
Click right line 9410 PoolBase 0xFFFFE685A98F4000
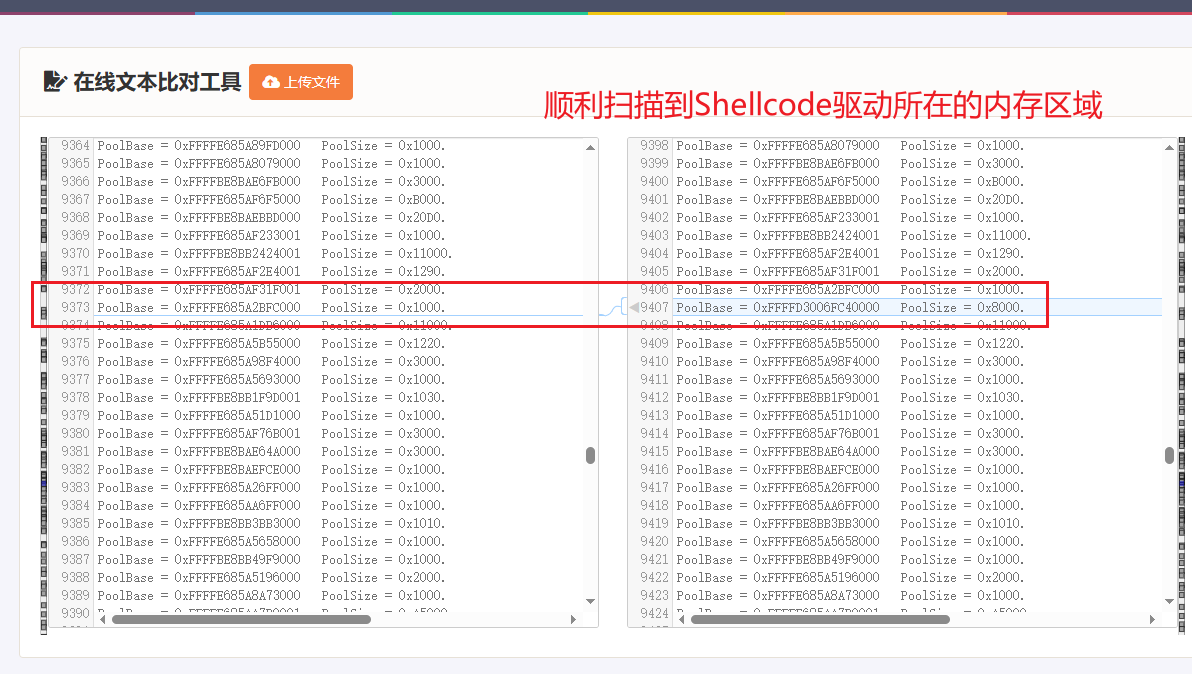[778, 362]
